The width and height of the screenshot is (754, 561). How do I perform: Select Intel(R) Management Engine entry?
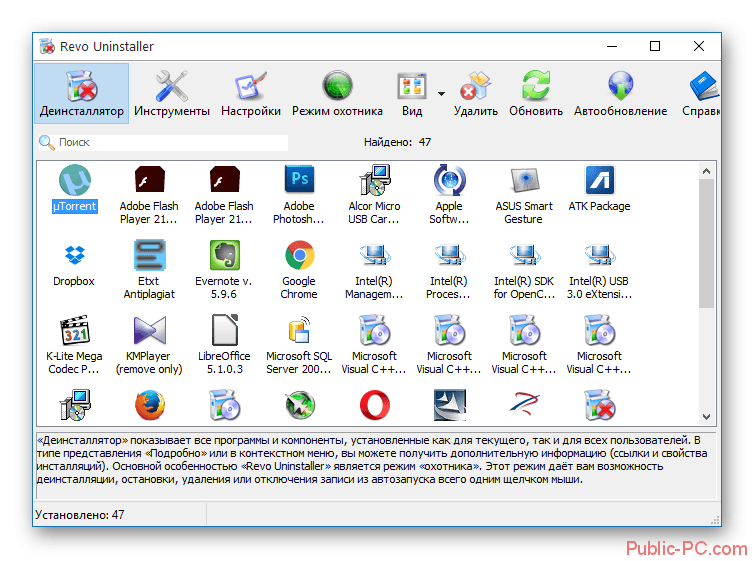point(374,270)
